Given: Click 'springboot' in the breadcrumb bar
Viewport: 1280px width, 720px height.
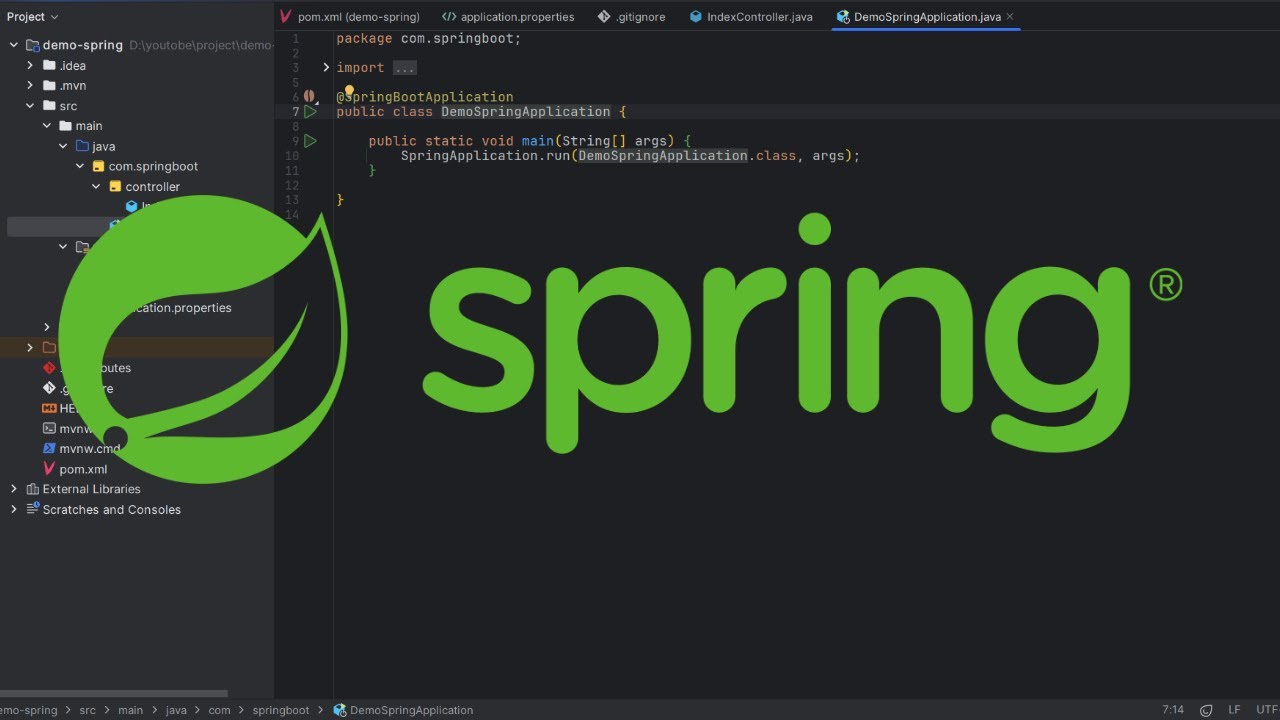Looking at the screenshot, I should tap(281, 710).
